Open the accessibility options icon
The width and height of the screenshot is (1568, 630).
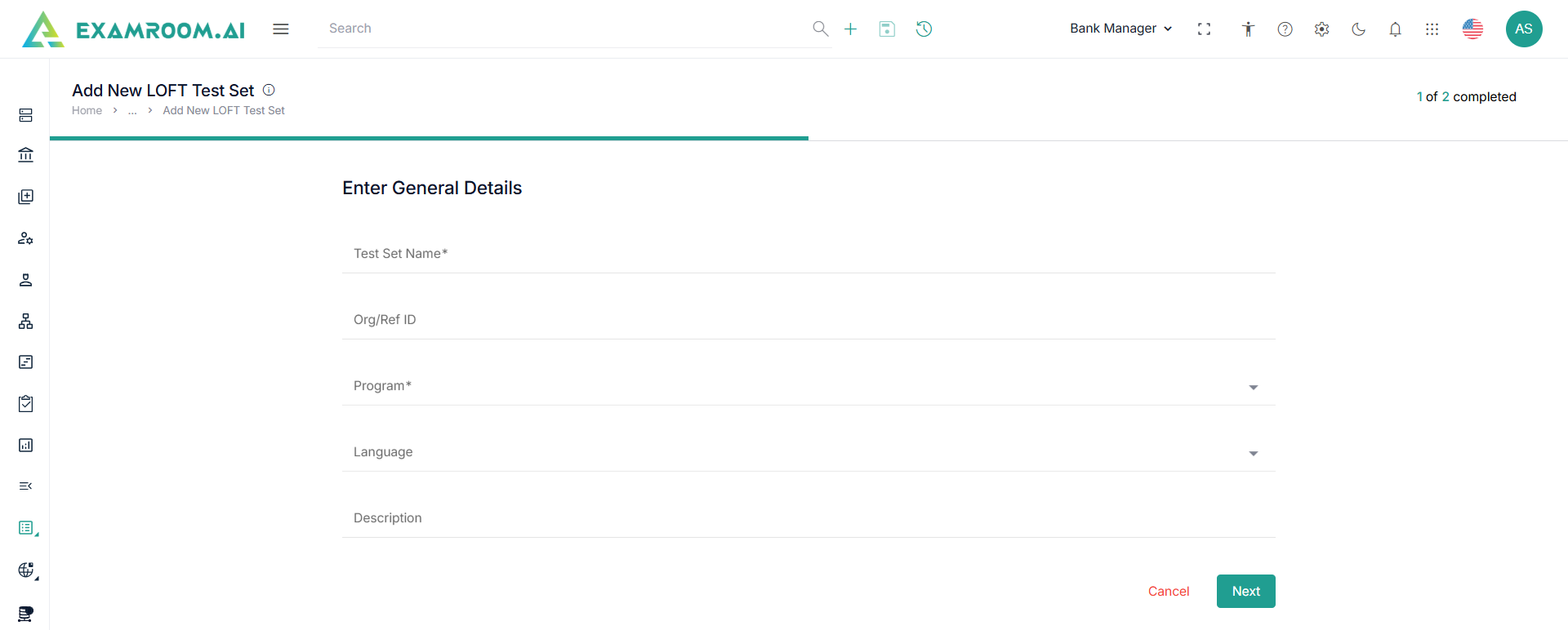tap(1248, 29)
